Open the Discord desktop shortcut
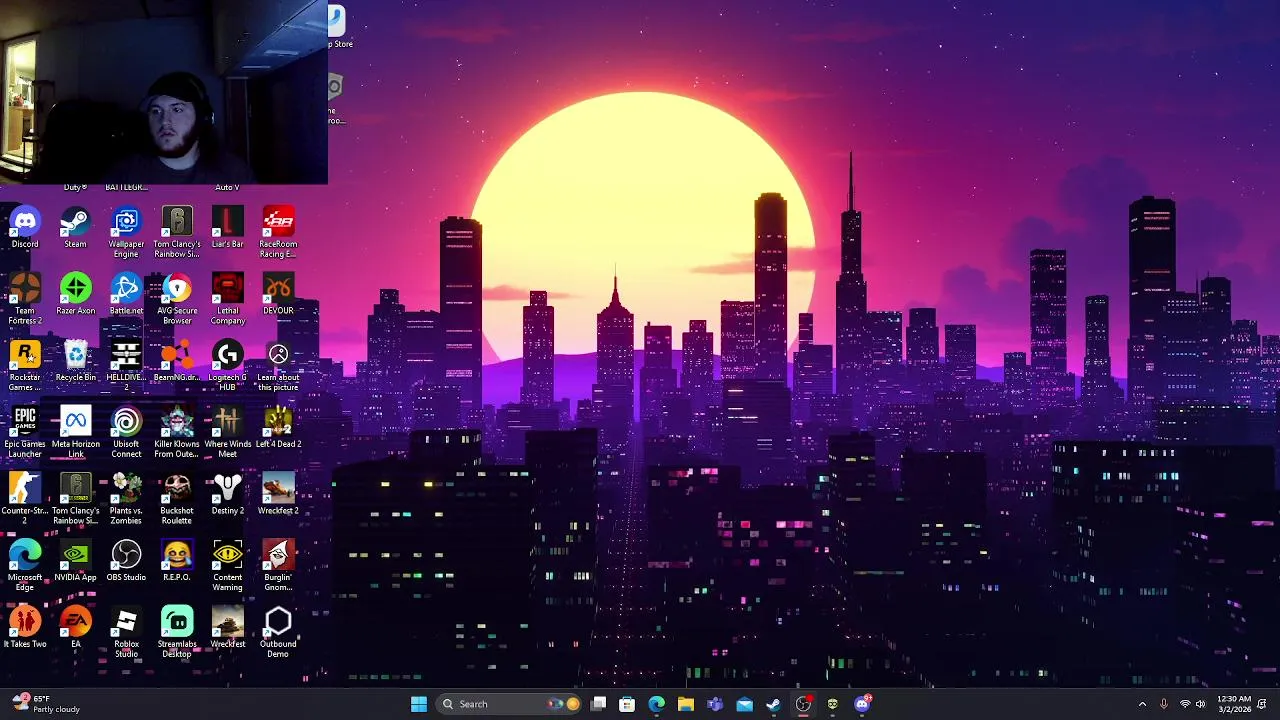Viewport: 1280px width, 720px height. click(25, 228)
